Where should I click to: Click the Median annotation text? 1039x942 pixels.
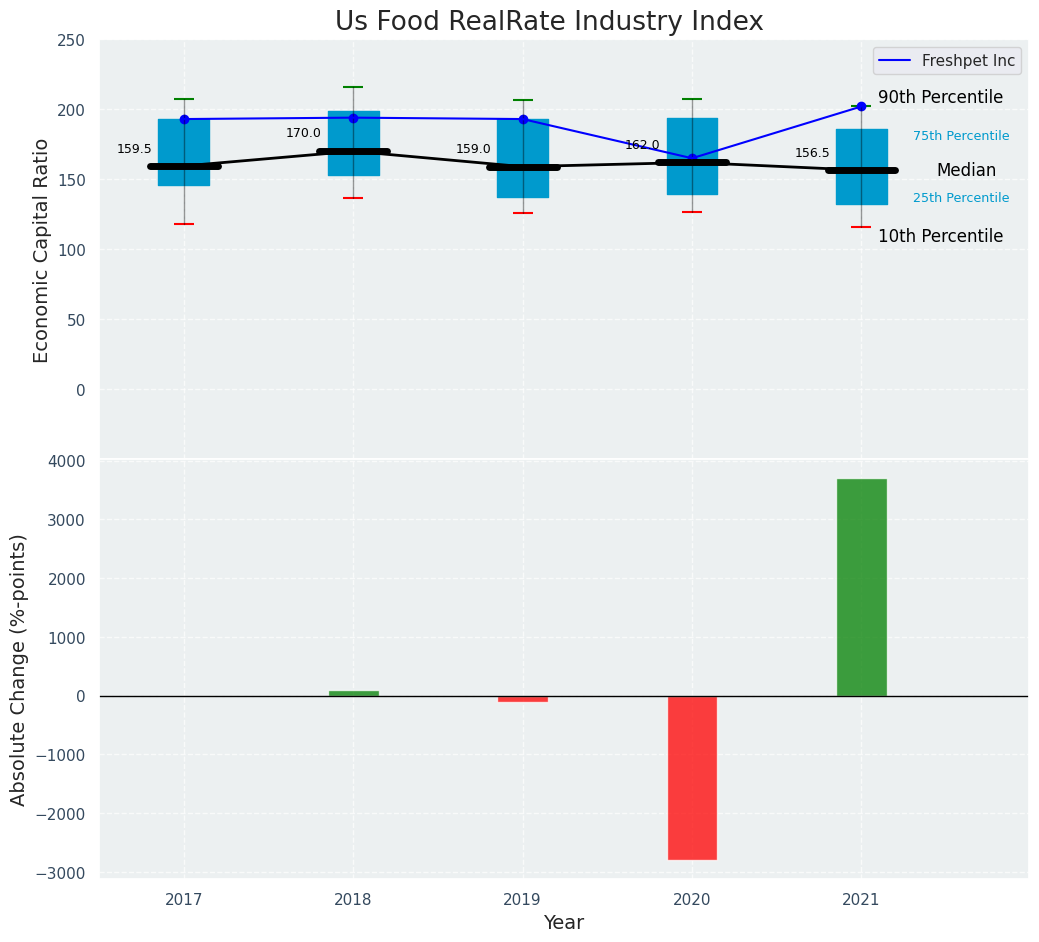966,170
